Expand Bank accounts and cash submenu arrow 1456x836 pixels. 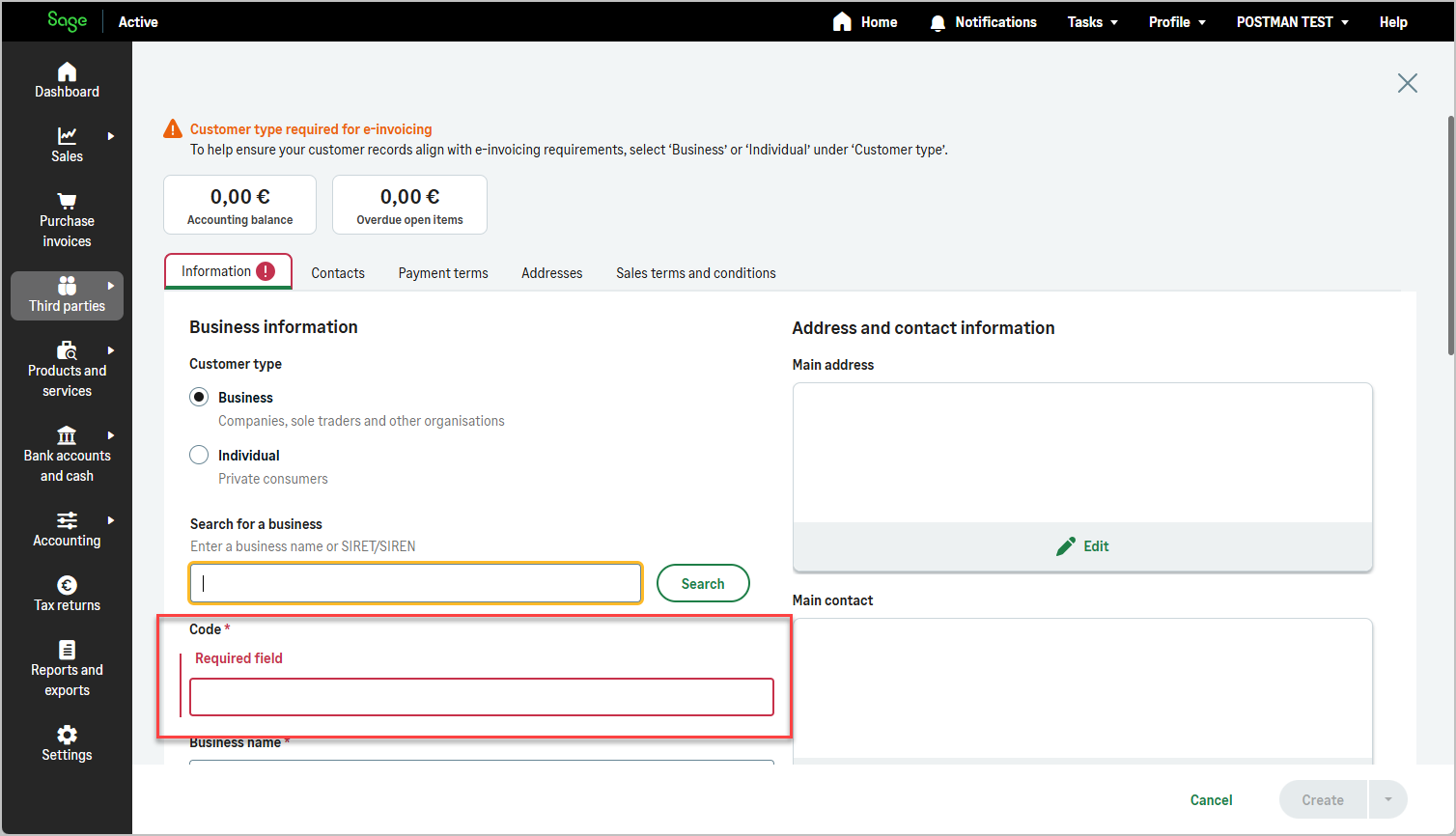111,435
